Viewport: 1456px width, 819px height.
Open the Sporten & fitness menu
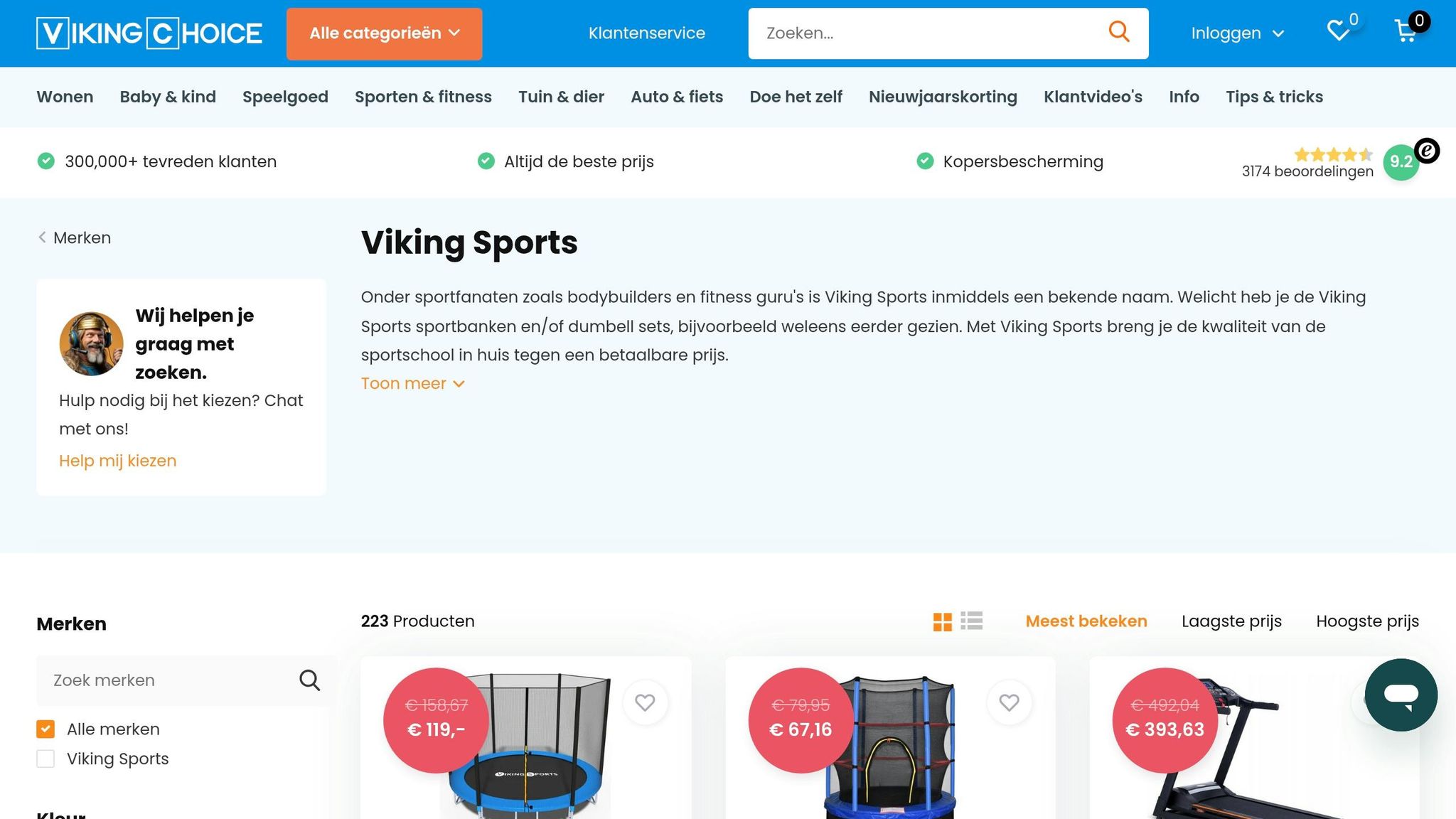(x=423, y=97)
